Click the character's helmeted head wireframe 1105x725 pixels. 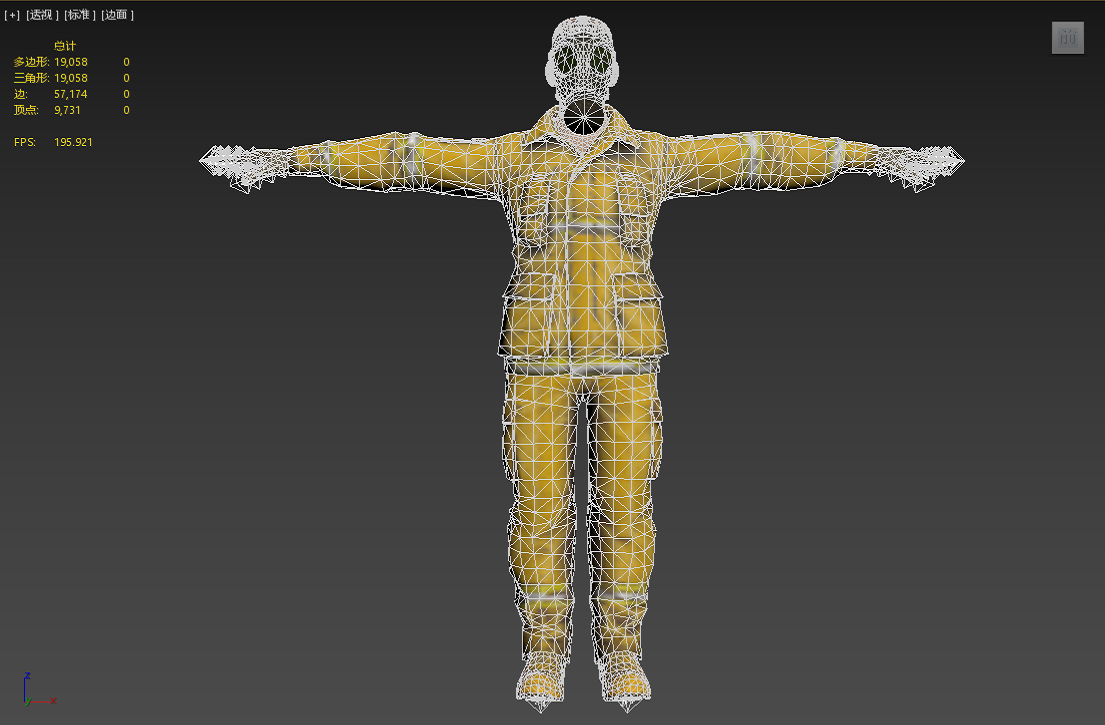[582, 40]
